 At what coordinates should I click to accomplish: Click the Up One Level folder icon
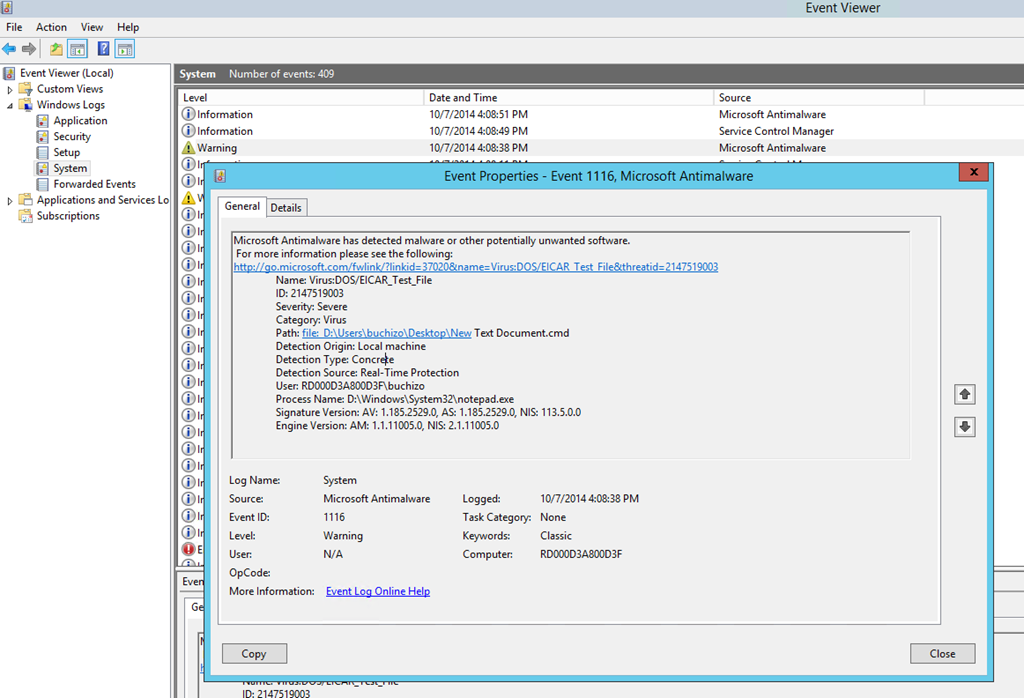[56, 49]
